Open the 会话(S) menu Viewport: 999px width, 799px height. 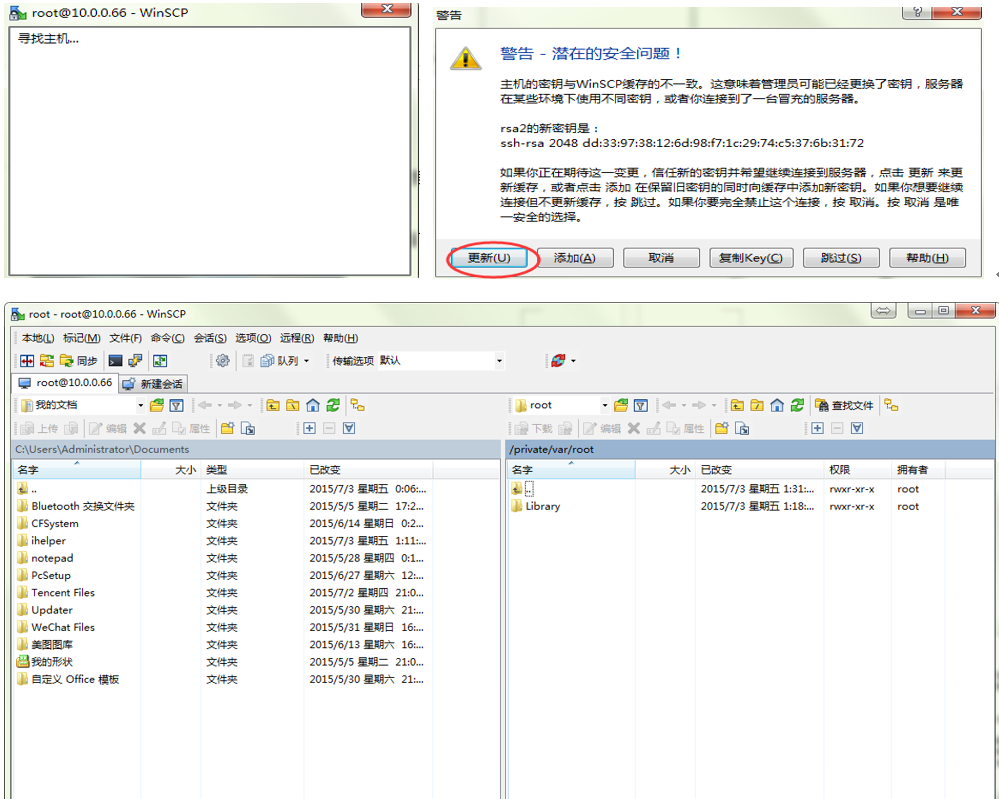(210, 338)
